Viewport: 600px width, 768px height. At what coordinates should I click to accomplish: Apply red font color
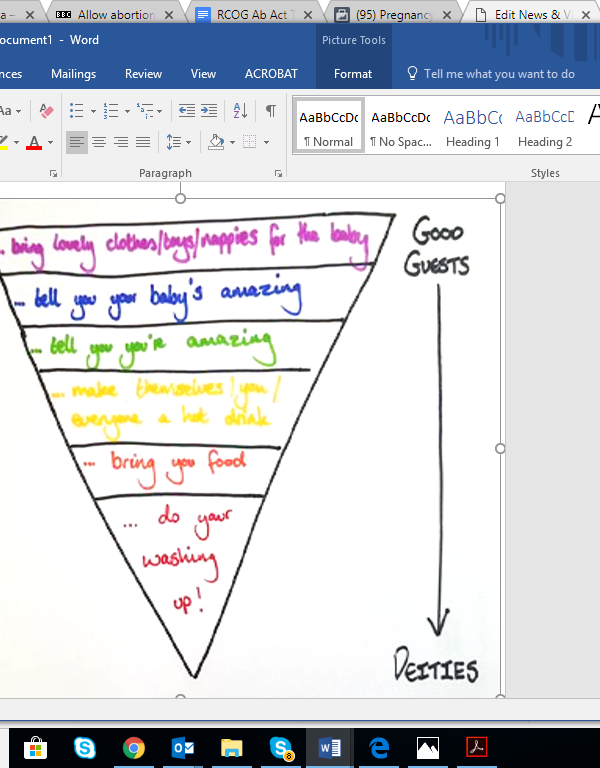[x=34, y=142]
